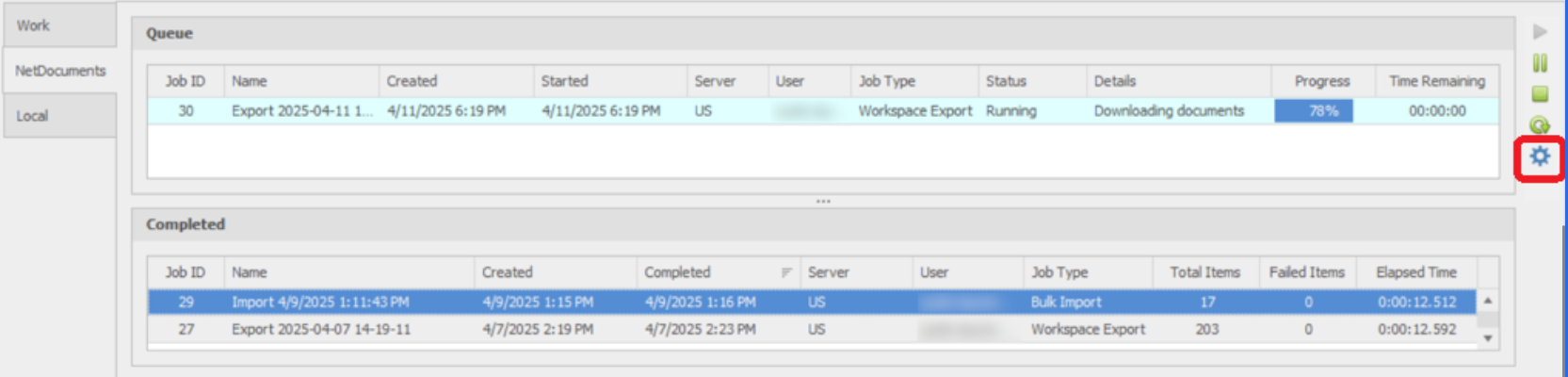Click the Total Items column header
The image size is (1568, 377).
(1205, 272)
